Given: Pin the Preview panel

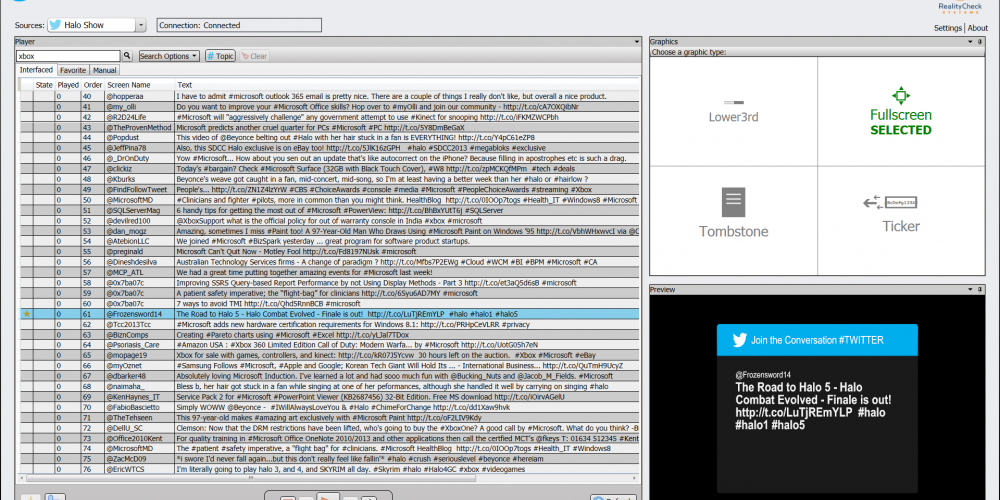Looking at the screenshot, I should pyautogui.click(x=980, y=290).
